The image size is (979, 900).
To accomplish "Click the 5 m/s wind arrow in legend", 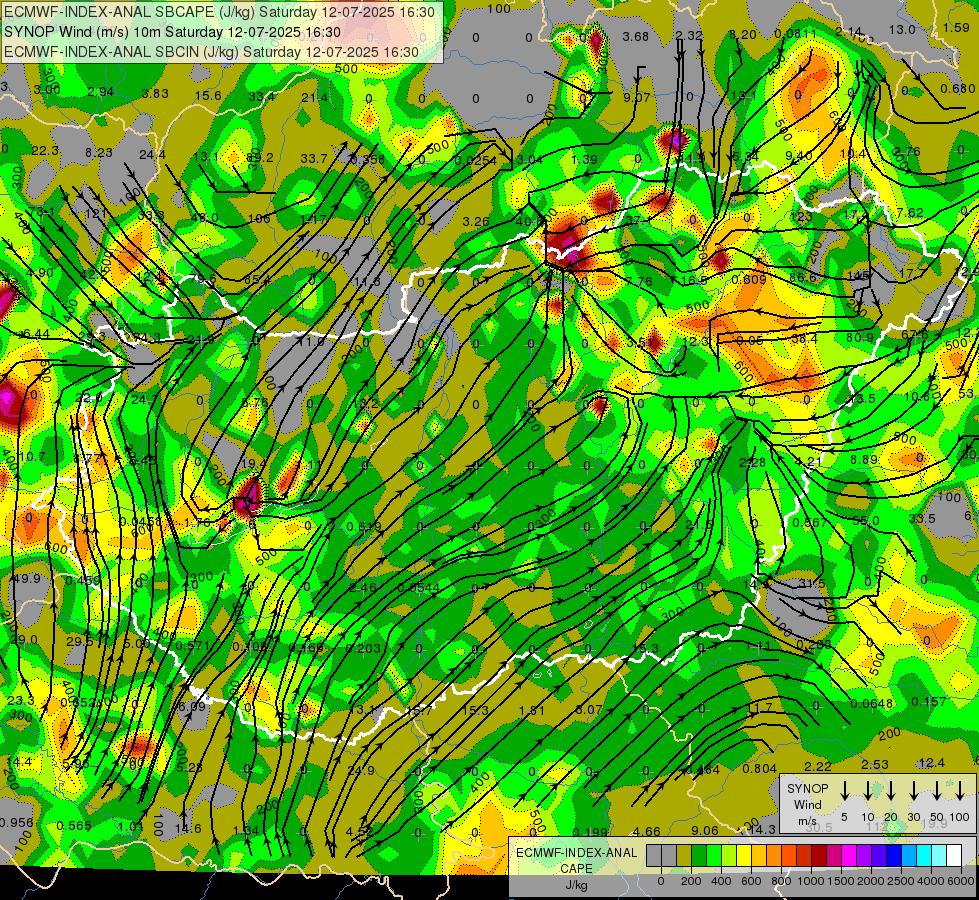I will pos(844,791).
